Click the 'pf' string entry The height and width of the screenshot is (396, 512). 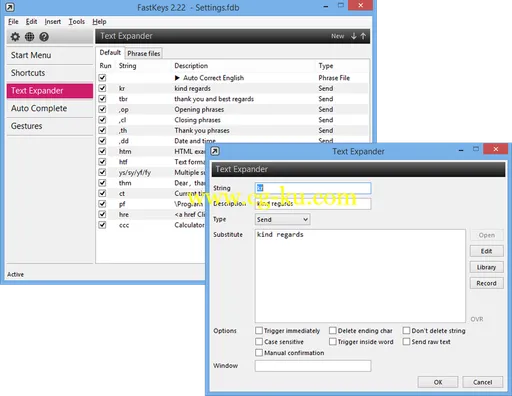click(x=122, y=204)
